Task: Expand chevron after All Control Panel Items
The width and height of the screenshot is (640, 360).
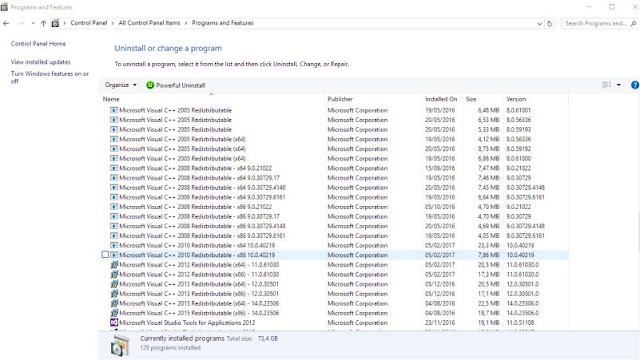Action: 186,23
